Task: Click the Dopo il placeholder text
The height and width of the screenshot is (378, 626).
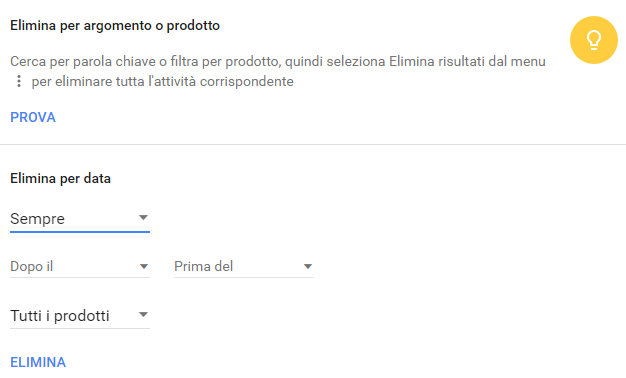Action: coord(32,266)
